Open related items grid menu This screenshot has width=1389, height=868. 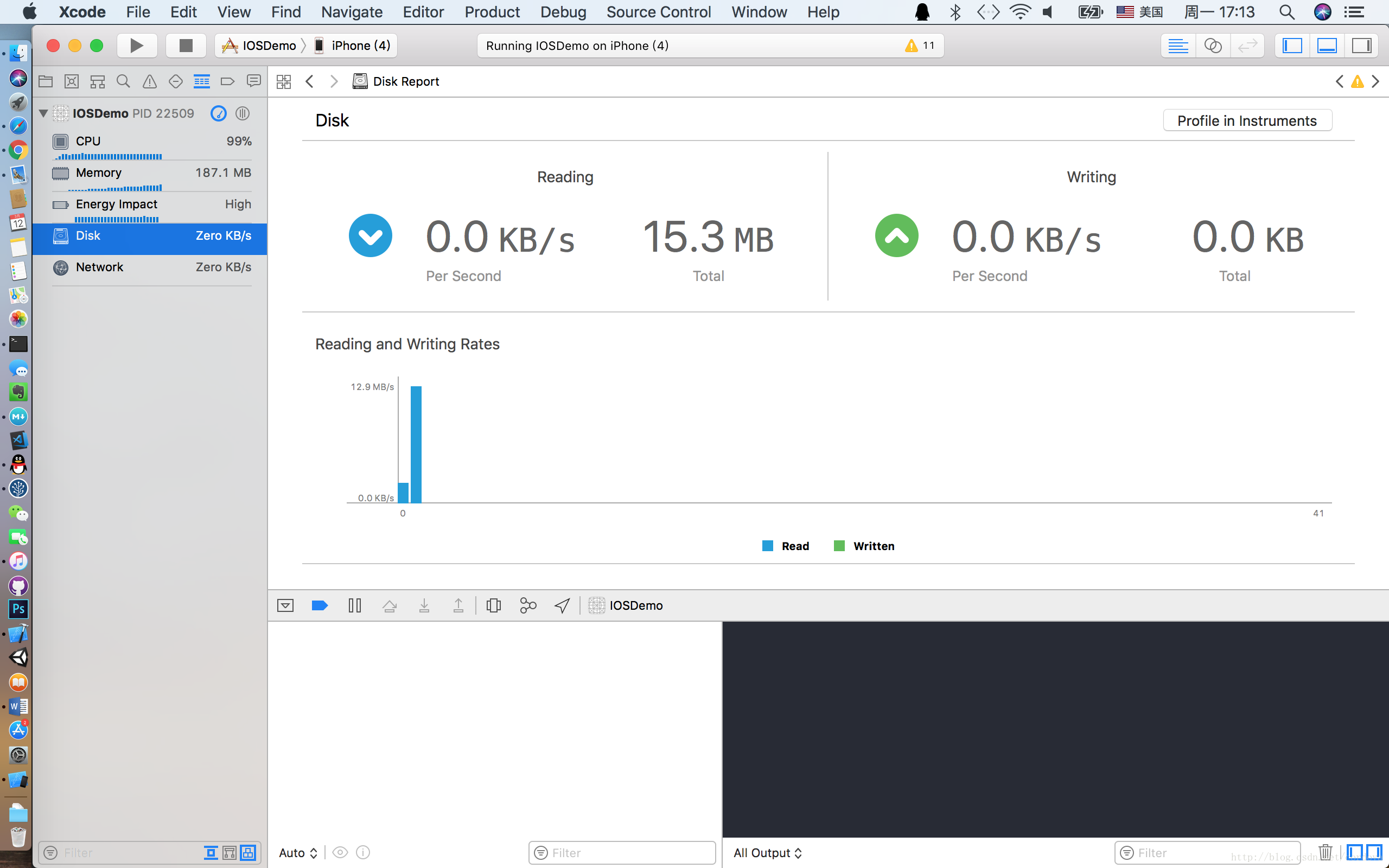pyautogui.click(x=284, y=81)
